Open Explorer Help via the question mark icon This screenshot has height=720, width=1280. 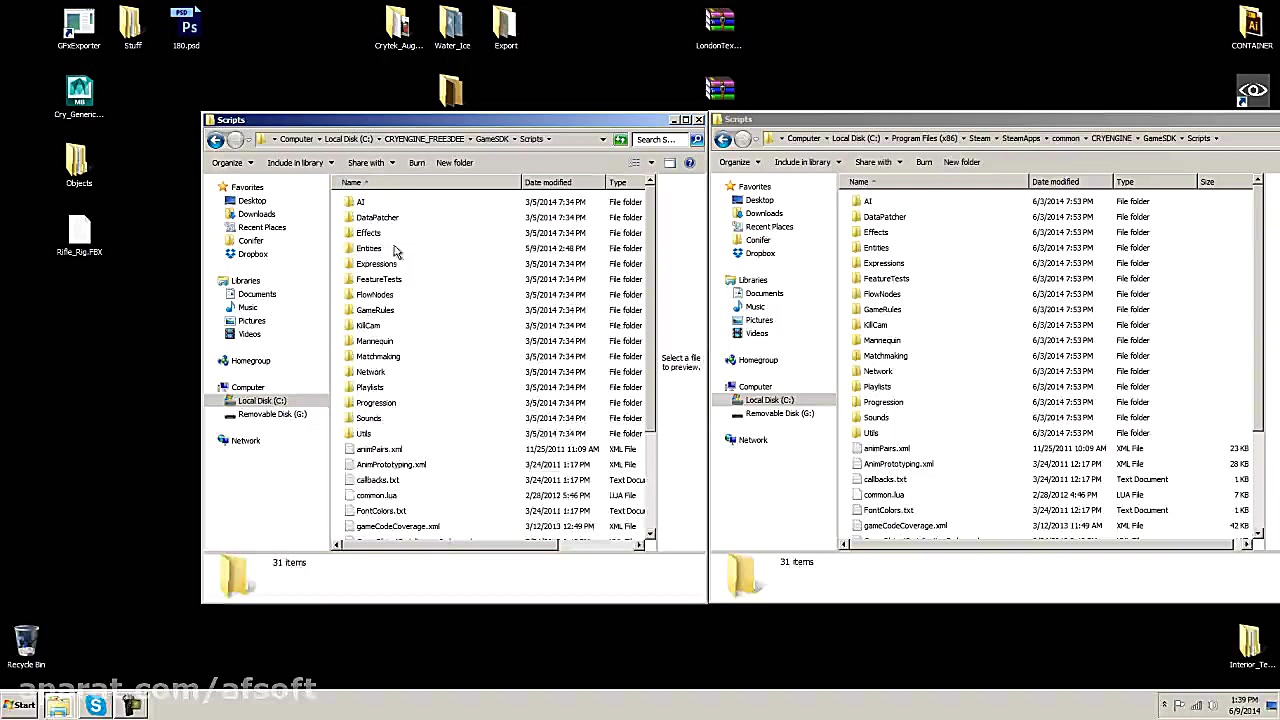point(689,163)
